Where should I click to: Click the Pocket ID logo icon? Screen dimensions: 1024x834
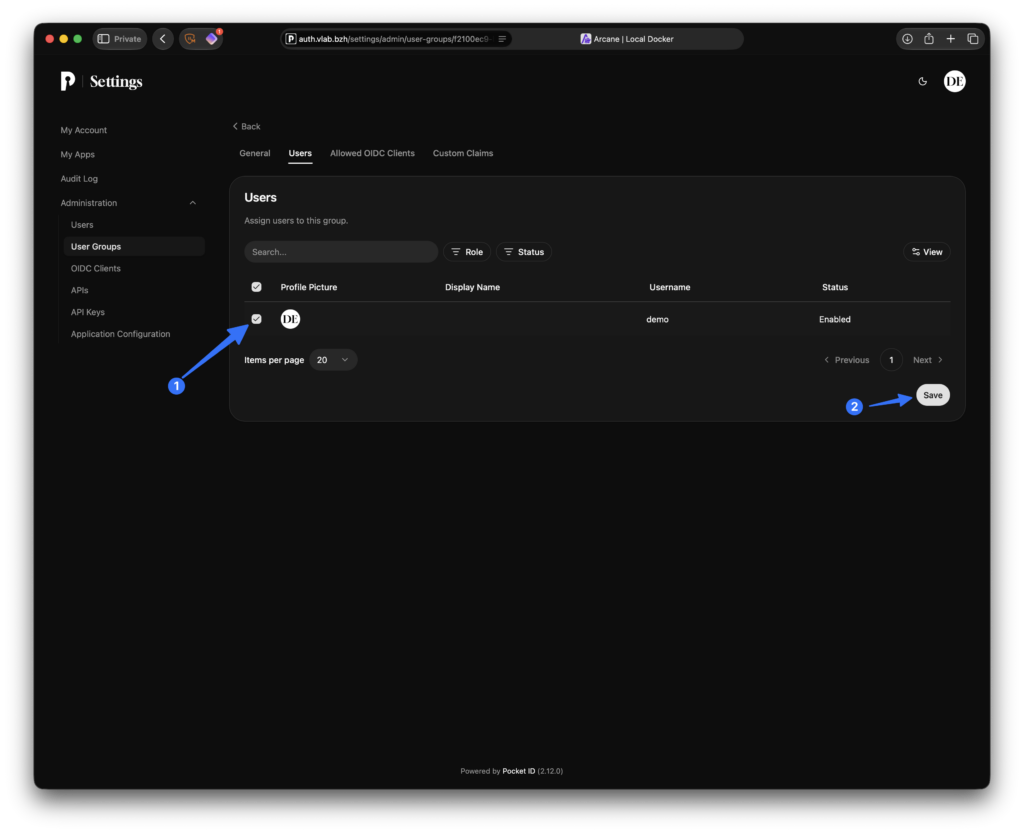pyautogui.click(x=67, y=81)
